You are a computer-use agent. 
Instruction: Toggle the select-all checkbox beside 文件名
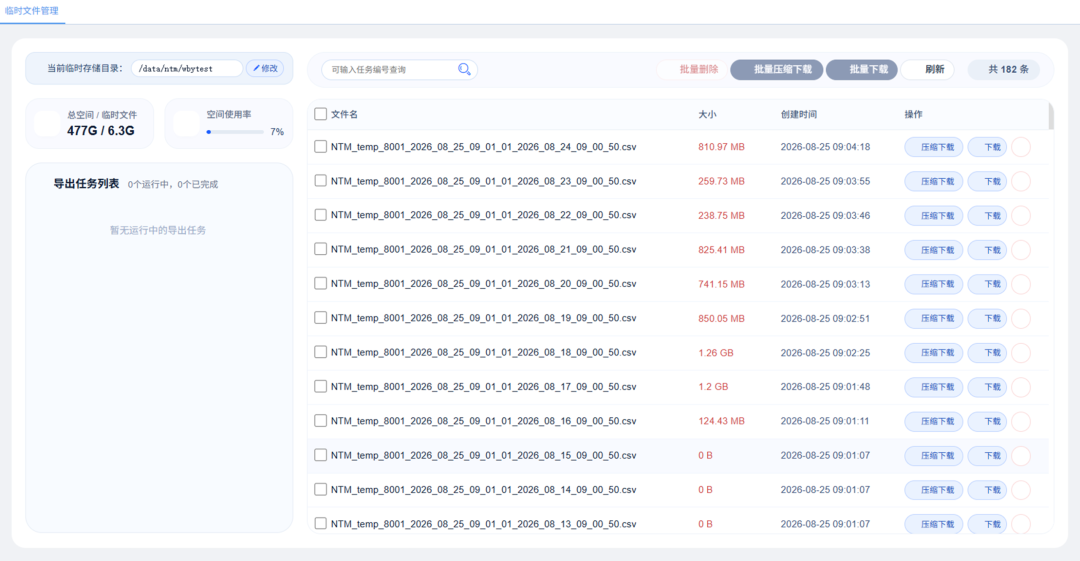[320, 114]
